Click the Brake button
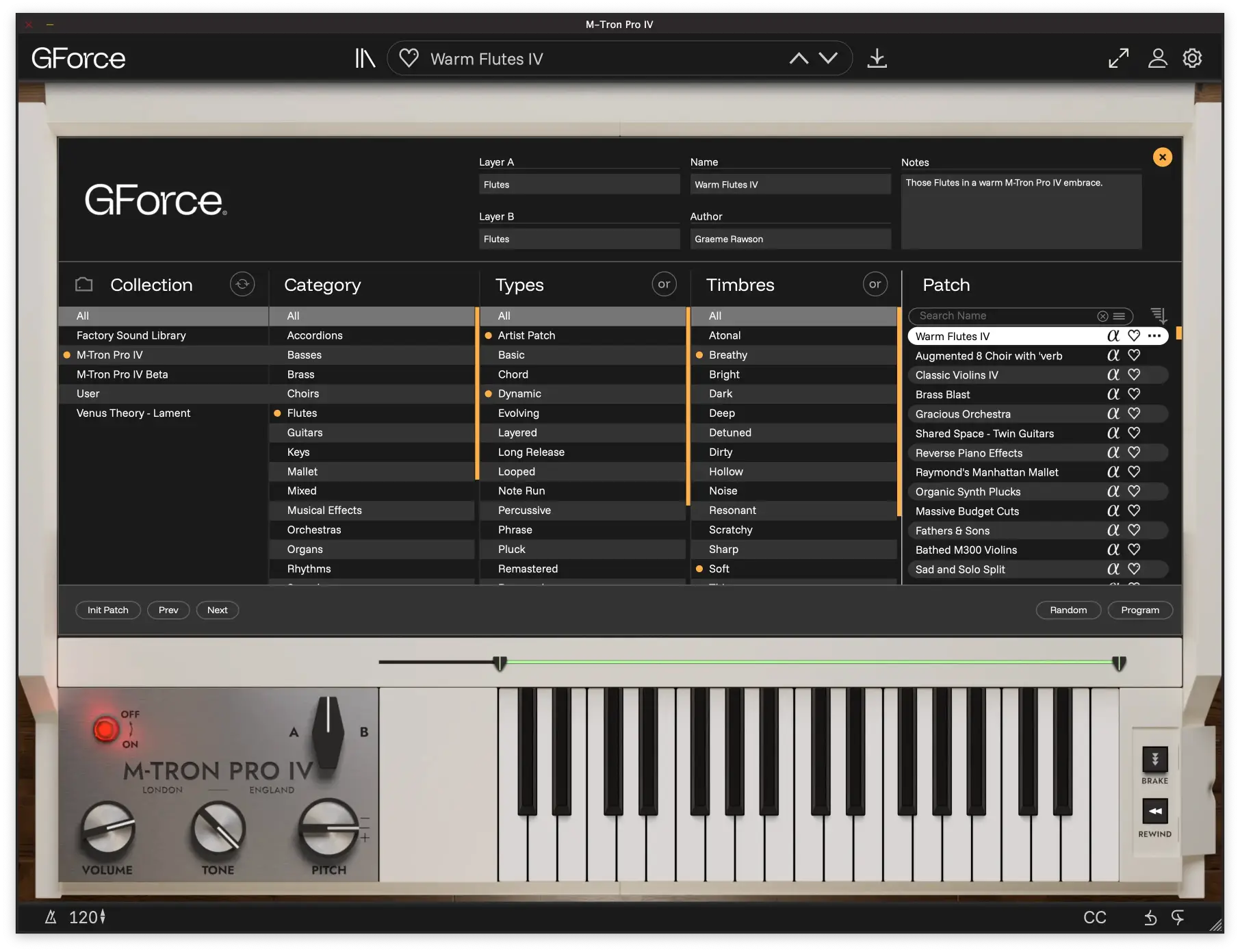This screenshot has width=1240, height=952. pos(1154,759)
